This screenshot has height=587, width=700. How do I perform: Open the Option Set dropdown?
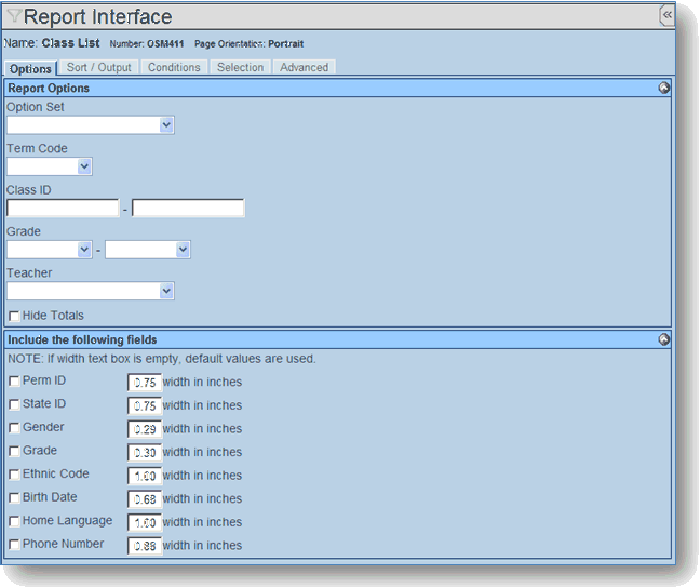click(x=91, y=125)
